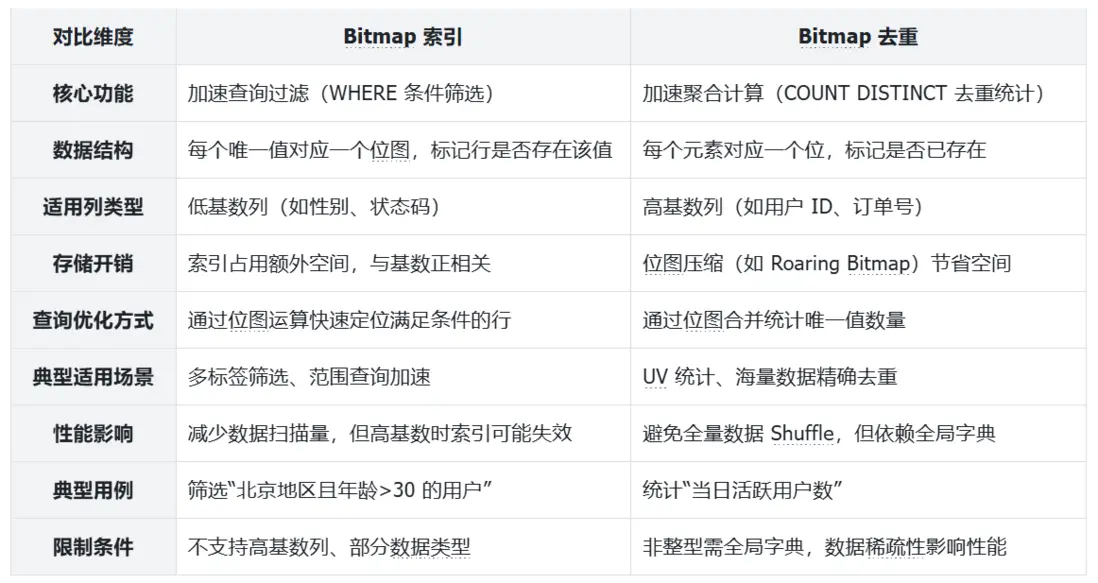Image resolution: width=1098 pixels, height=583 pixels.
Task: Select the 查询优化方式 row label
Action: [92, 321]
